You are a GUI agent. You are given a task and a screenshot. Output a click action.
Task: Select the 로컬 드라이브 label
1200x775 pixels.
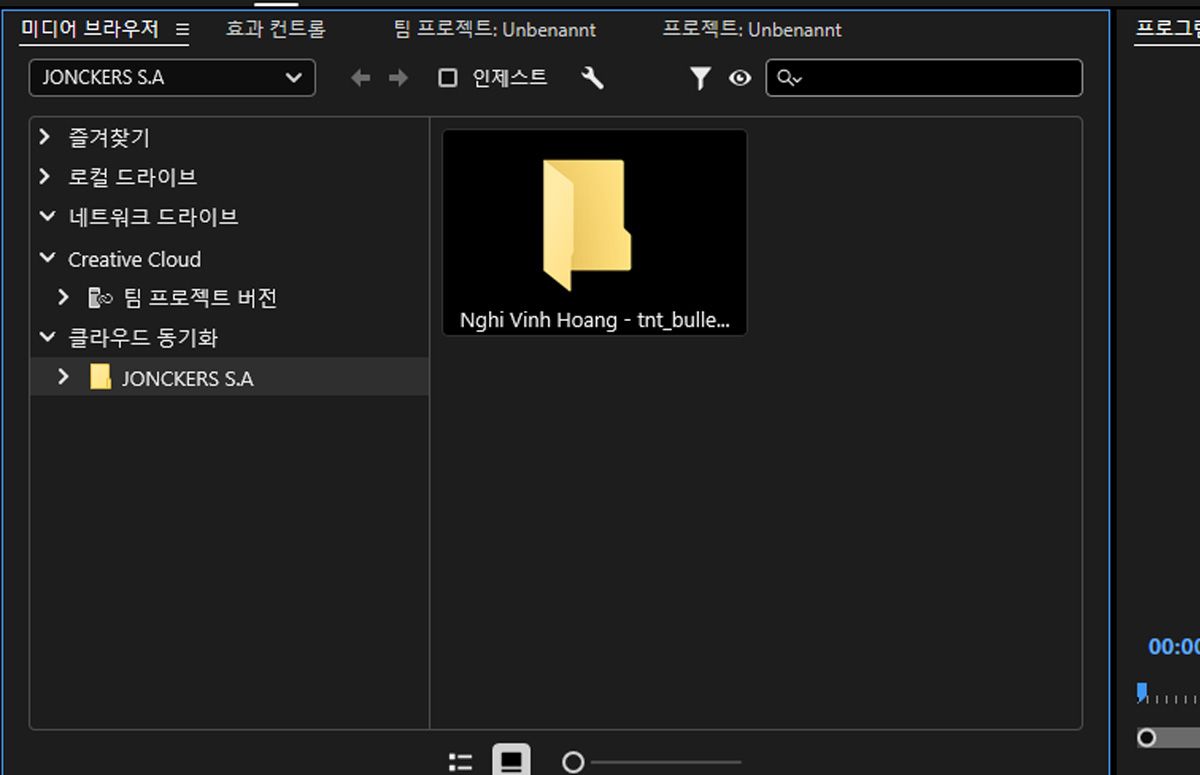pos(133,177)
